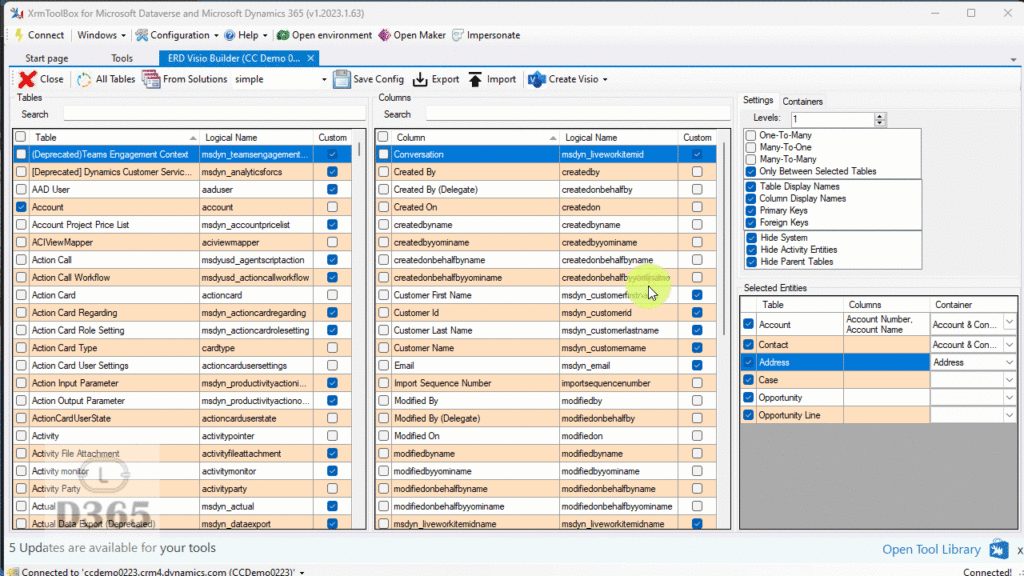Select Action Card Type table row
1024x576 pixels.
(x=183, y=348)
